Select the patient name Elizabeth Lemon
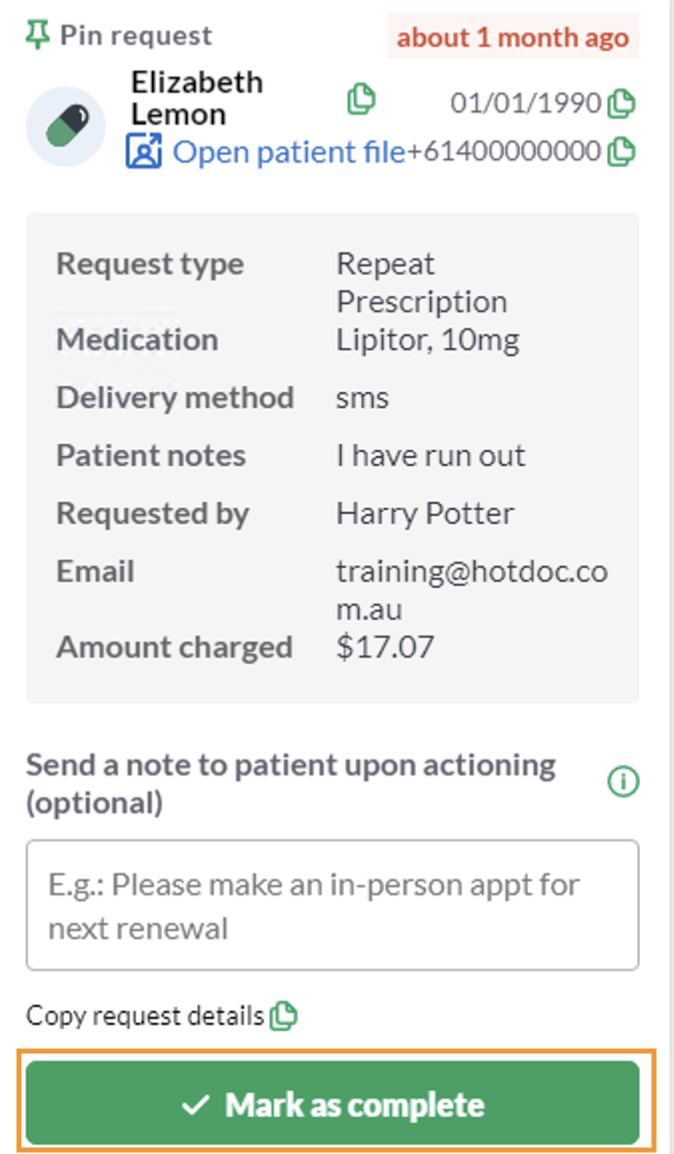The image size is (674, 1154). [x=196, y=98]
